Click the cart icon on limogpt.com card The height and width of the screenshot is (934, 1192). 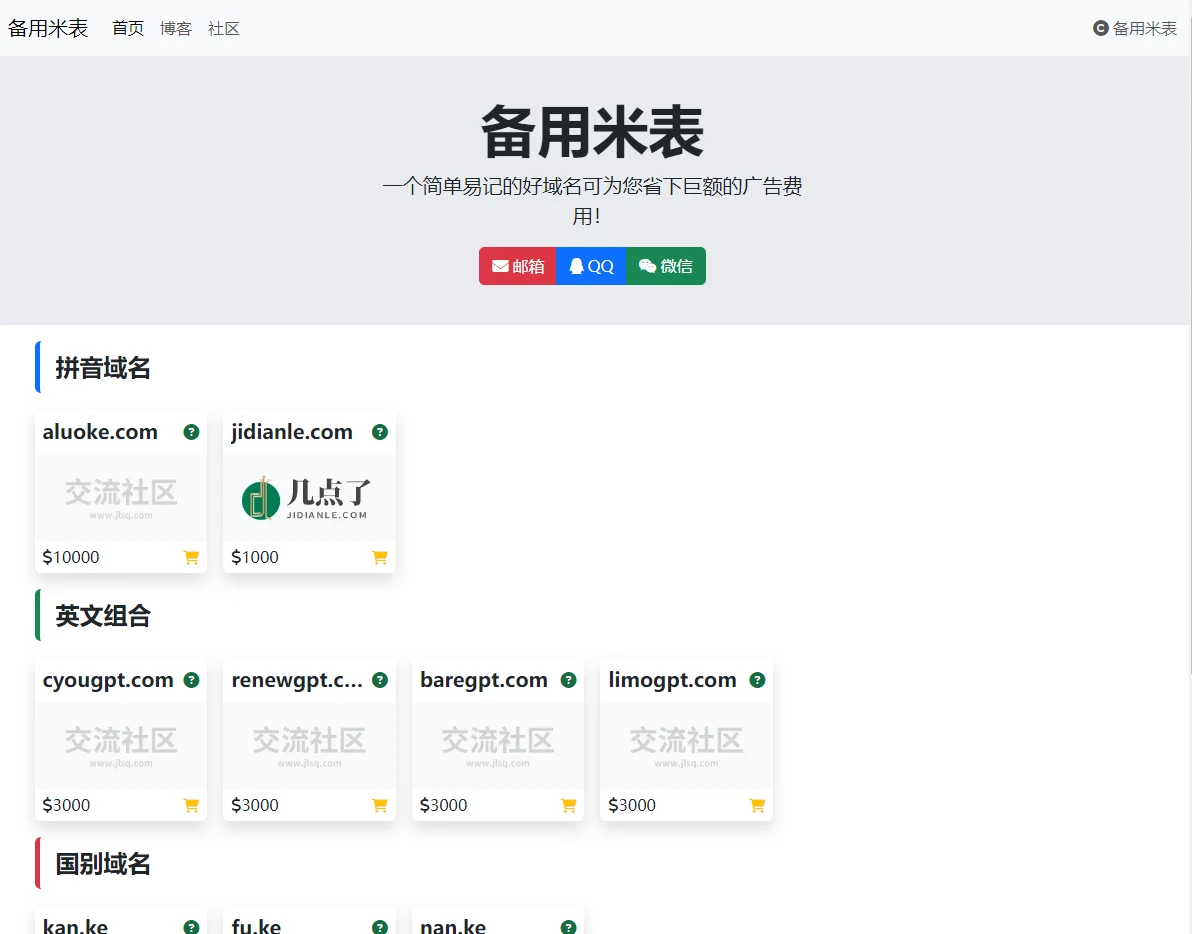(x=757, y=806)
